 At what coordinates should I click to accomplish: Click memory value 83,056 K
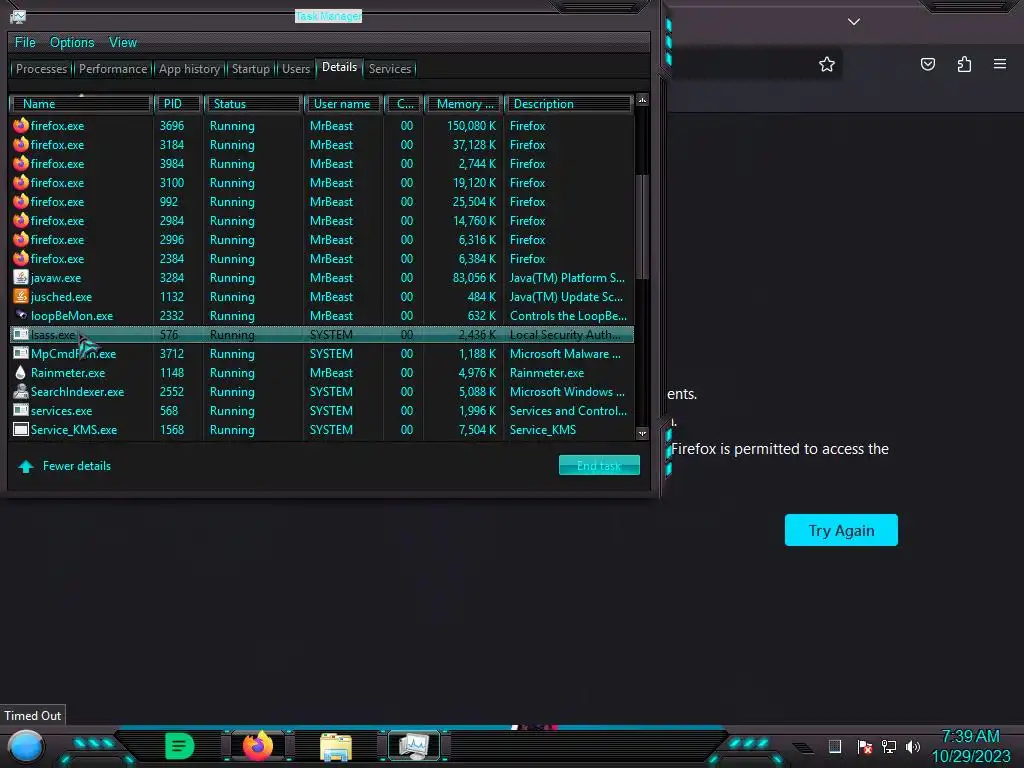[474, 278]
